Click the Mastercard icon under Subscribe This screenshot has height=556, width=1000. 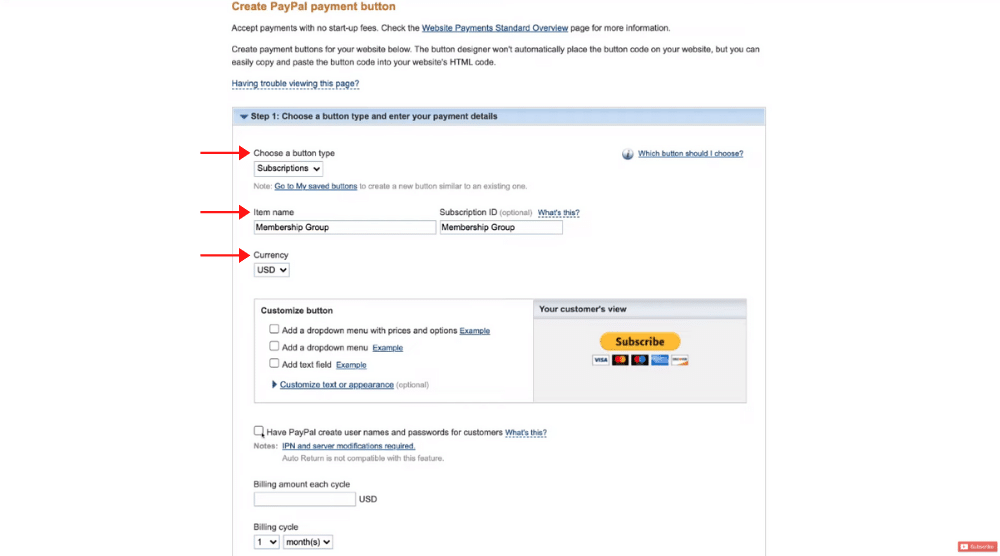(x=620, y=360)
